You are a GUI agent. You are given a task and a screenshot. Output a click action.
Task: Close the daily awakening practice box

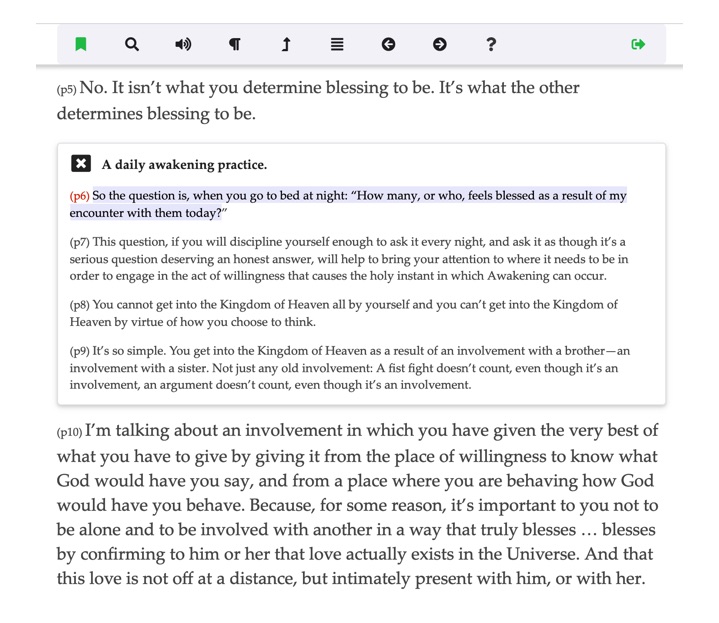pos(81,163)
